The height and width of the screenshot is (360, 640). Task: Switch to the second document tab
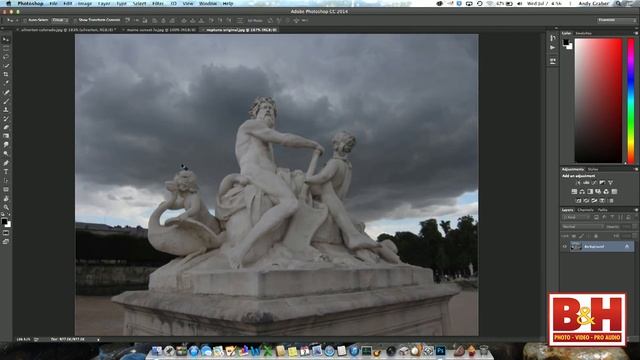click(160, 30)
